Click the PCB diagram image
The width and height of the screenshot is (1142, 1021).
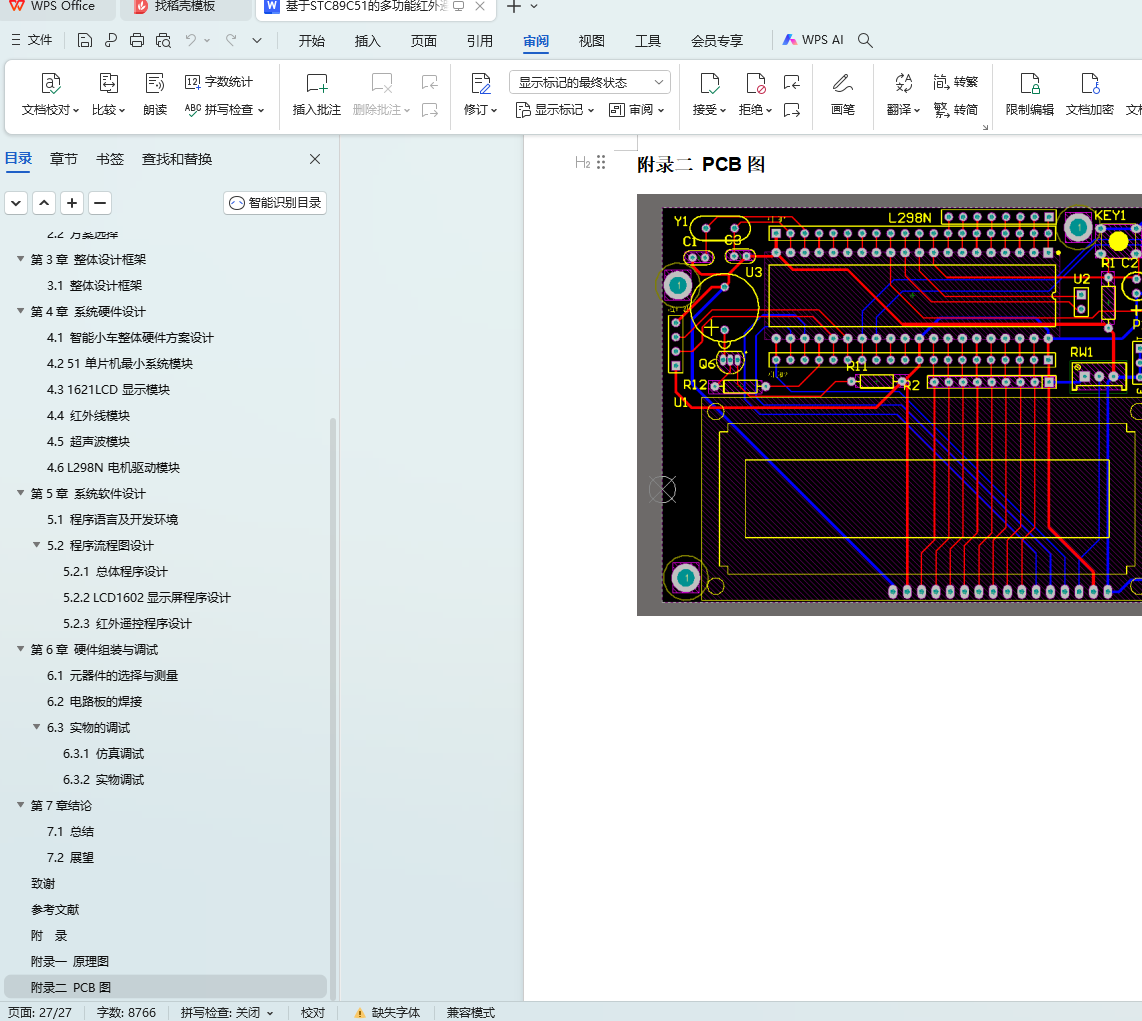[x=890, y=405]
